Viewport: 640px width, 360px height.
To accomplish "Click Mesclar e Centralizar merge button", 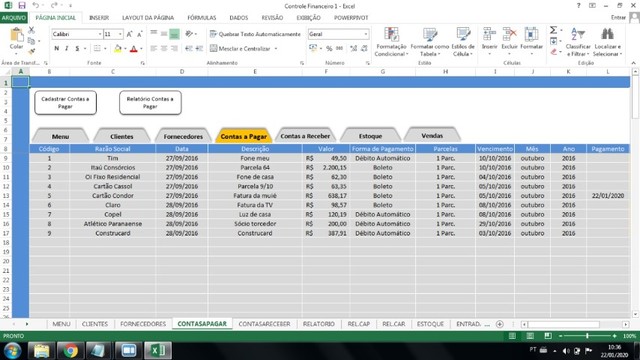I will (x=240, y=49).
